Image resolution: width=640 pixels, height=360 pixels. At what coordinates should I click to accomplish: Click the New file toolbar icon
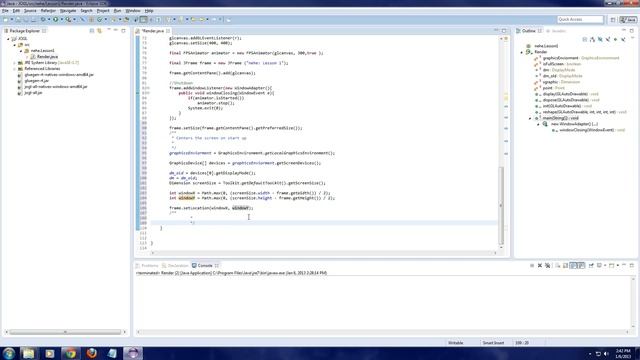click(5, 19)
